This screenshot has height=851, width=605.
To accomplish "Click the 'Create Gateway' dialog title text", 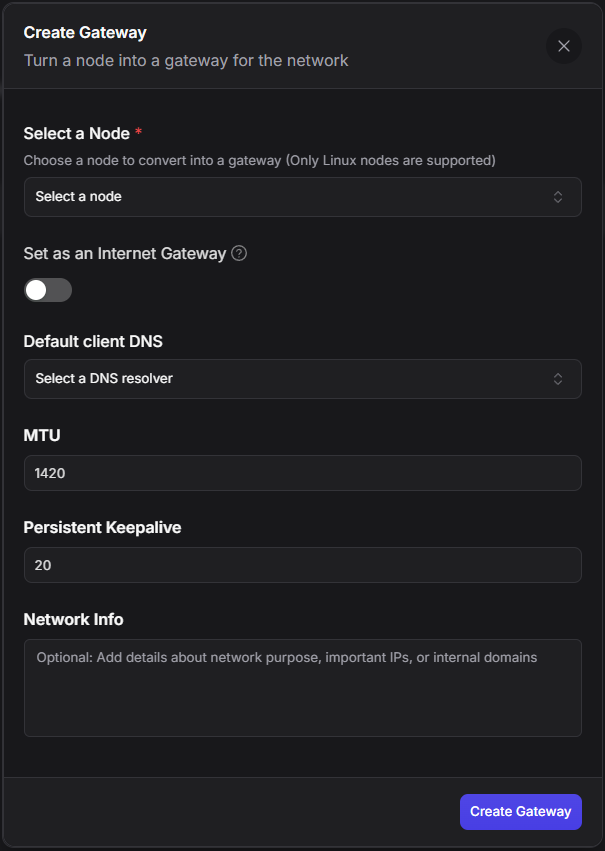I will (85, 33).
